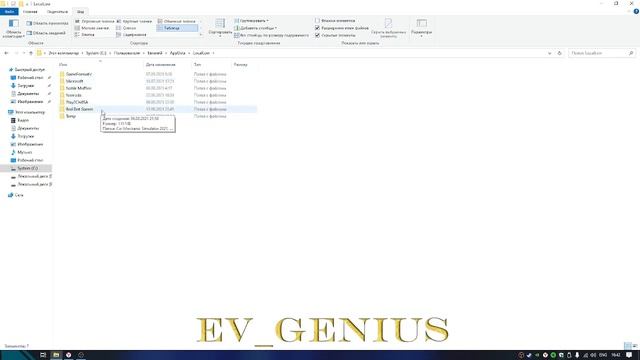Select Small icons layout (Мелкие значки)

click(x=92, y=28)
